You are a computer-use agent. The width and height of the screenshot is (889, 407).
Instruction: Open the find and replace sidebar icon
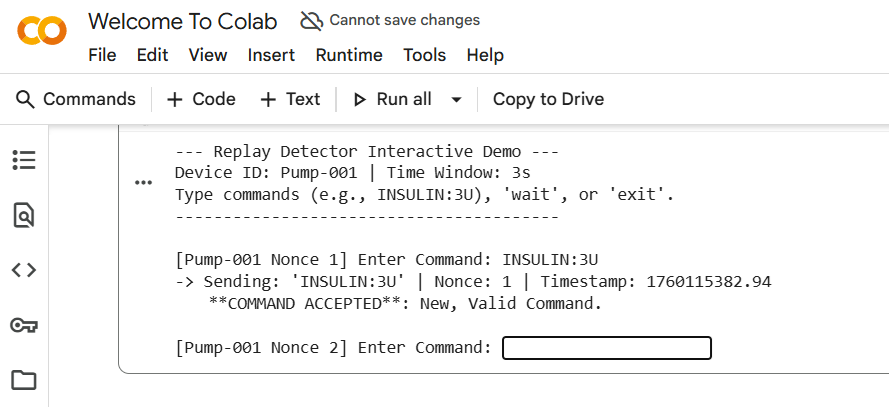tap(23, 214)
